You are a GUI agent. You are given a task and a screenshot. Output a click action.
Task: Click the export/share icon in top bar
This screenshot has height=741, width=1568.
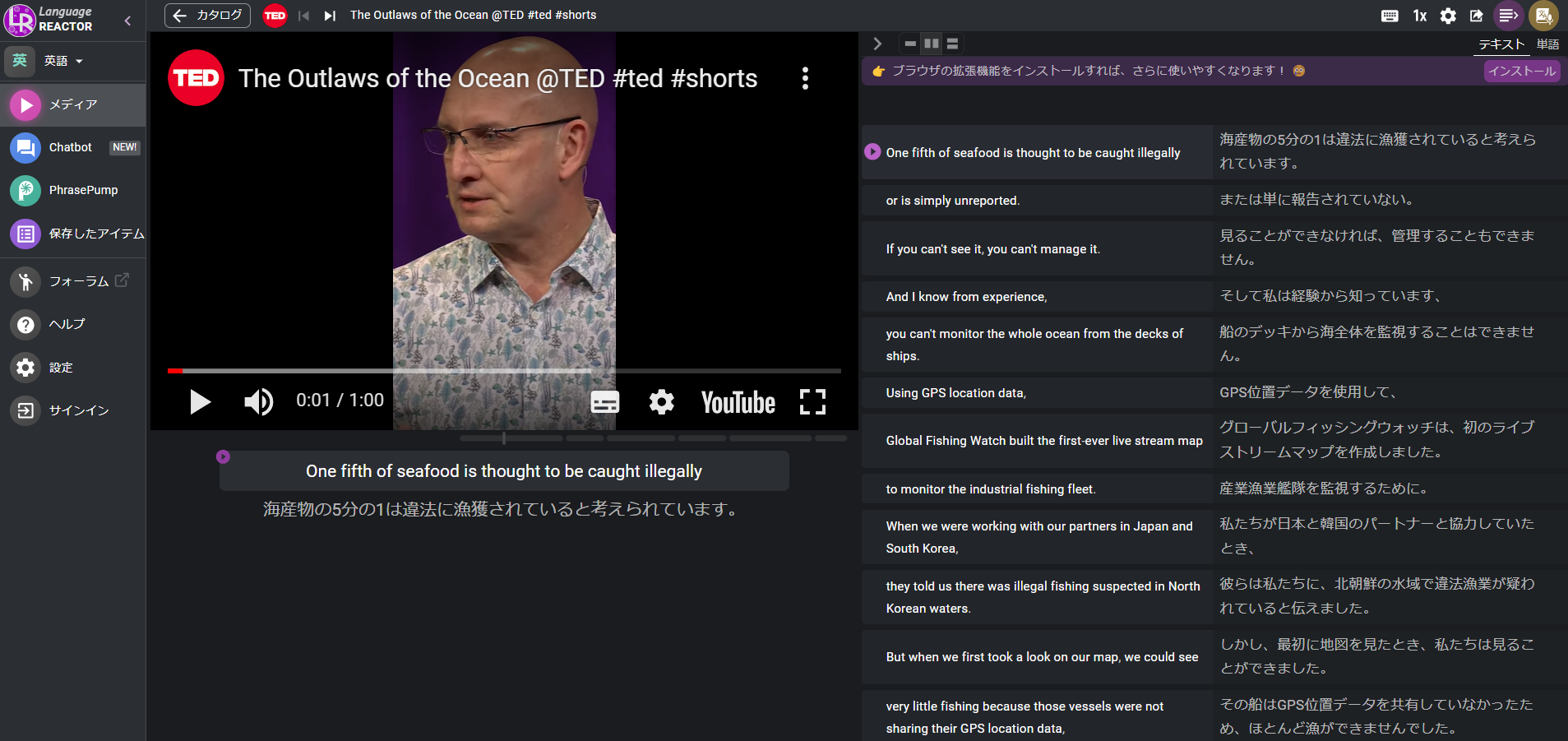click(1477, 16)
